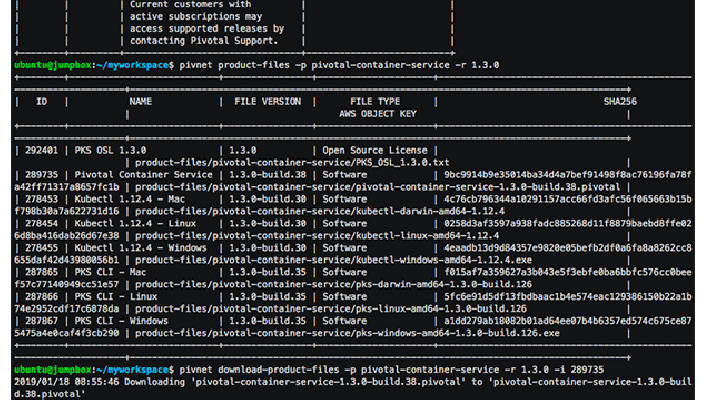The width and height of the screenshot is (712, 400).
Task: Click the name Kubectl 1.12.4 - Mac
Action: coord(129,199)
